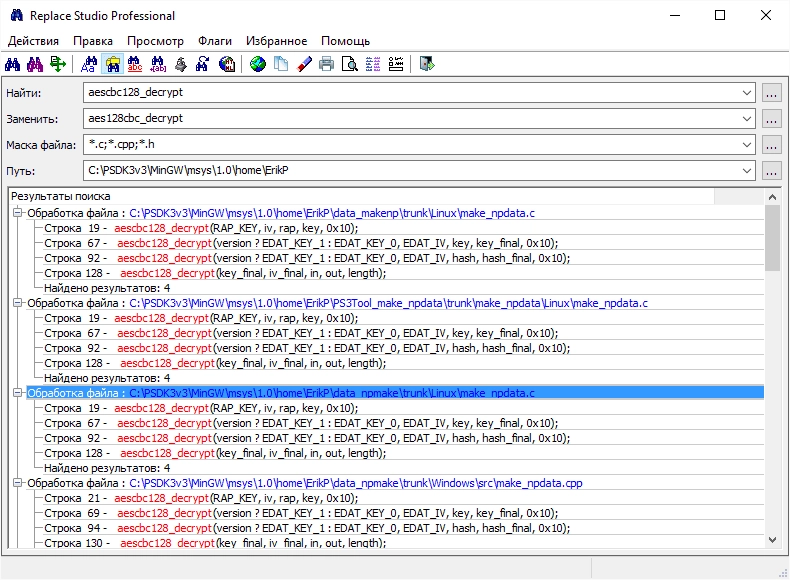
Task: Select the highlighted data_npmake Linux file row
Action: pos(395,393)
